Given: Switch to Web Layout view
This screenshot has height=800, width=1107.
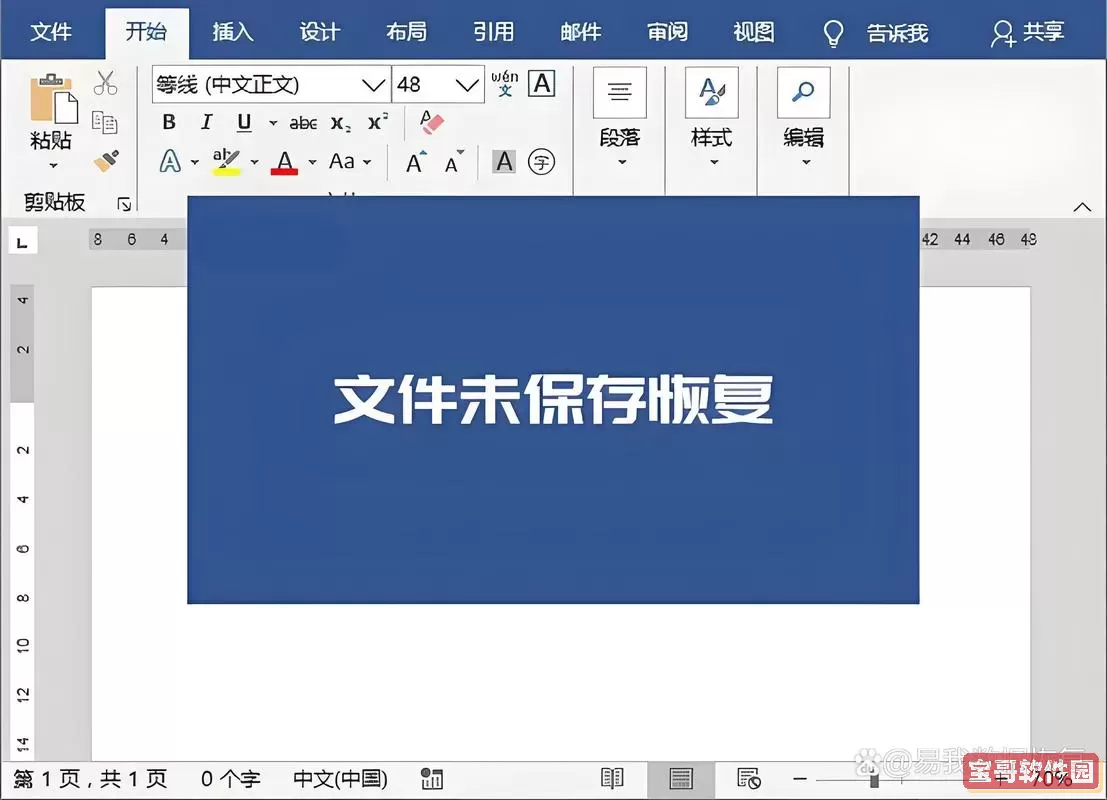Looking at the screenshot, I should tap(749, 779).
